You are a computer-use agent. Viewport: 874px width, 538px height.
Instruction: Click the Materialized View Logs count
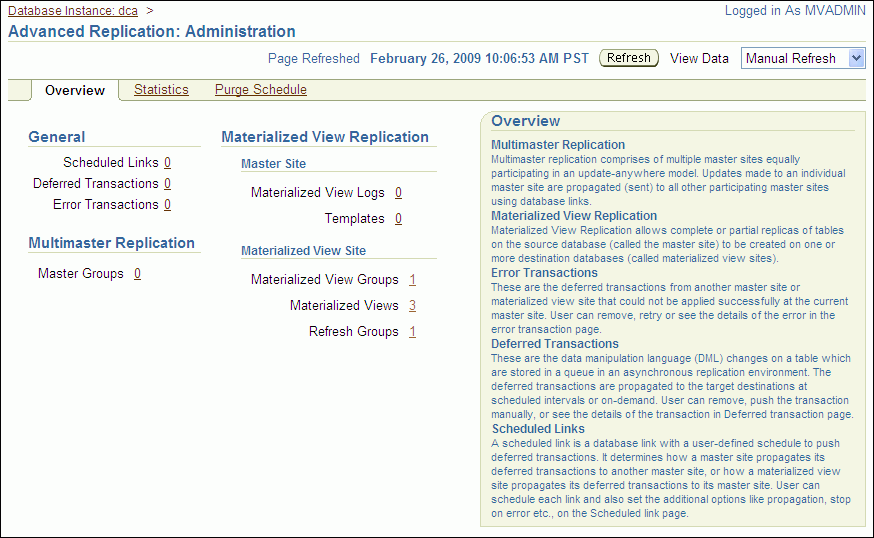(398, 192)
